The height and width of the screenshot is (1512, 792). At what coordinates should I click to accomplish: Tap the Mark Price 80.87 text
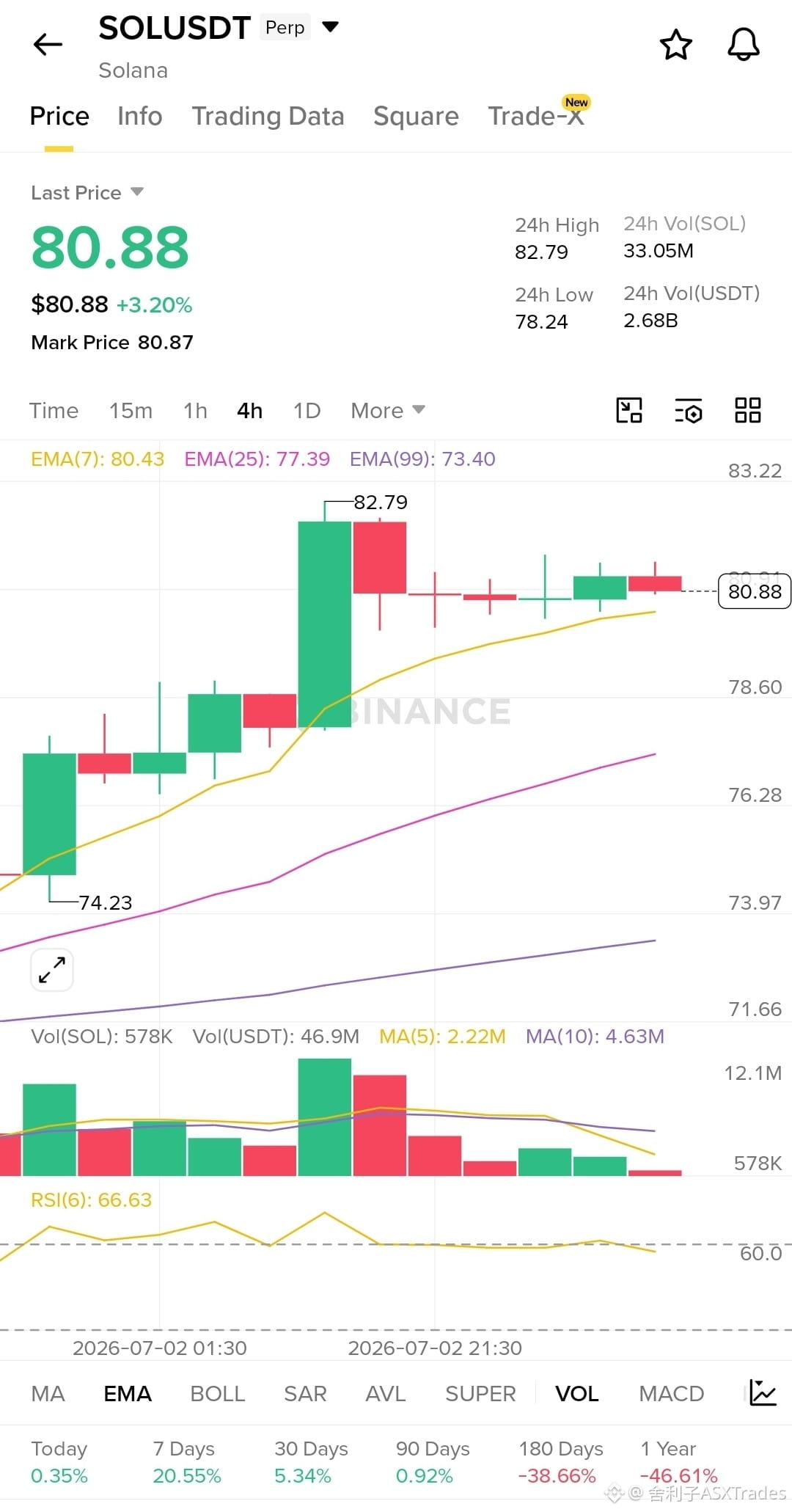click(112, 342)
